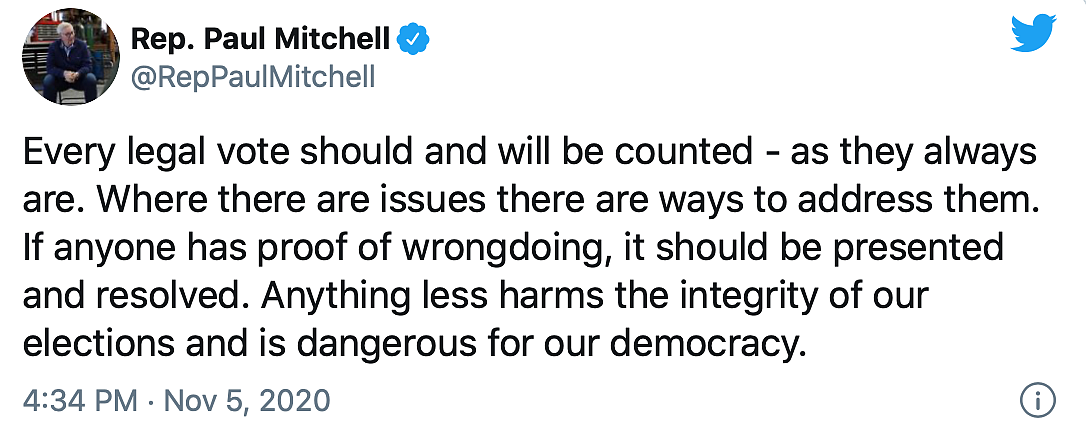
Task: Click the blue verified badge
Action: (414, 41)
